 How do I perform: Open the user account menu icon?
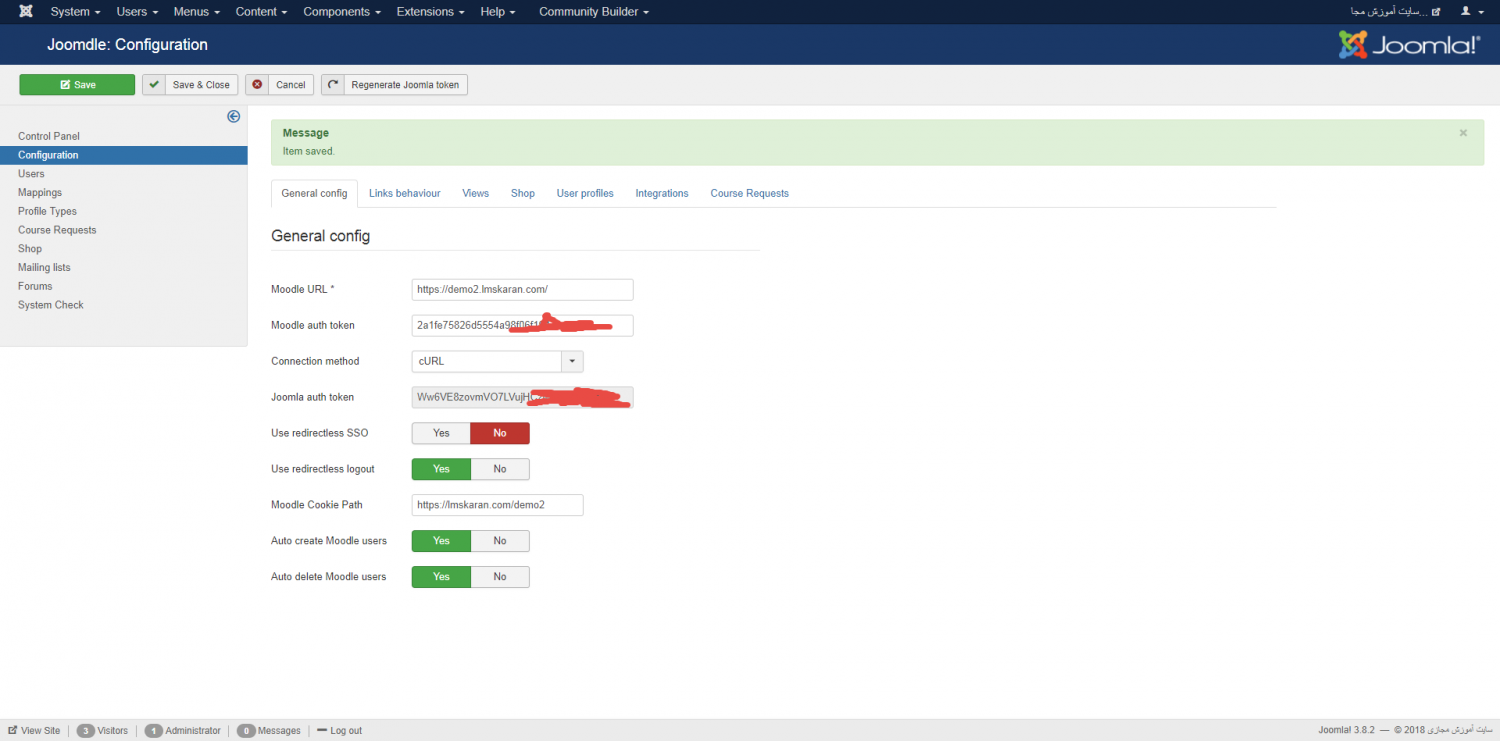pyautogui.click(x=1471, y=12)
